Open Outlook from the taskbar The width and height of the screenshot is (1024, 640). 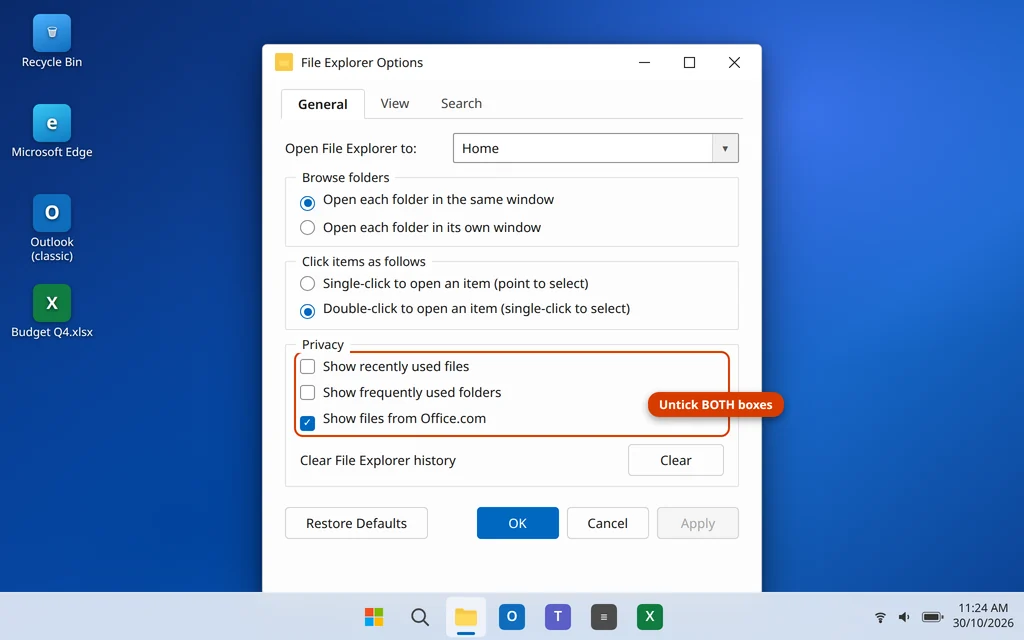tap(512, 616)
